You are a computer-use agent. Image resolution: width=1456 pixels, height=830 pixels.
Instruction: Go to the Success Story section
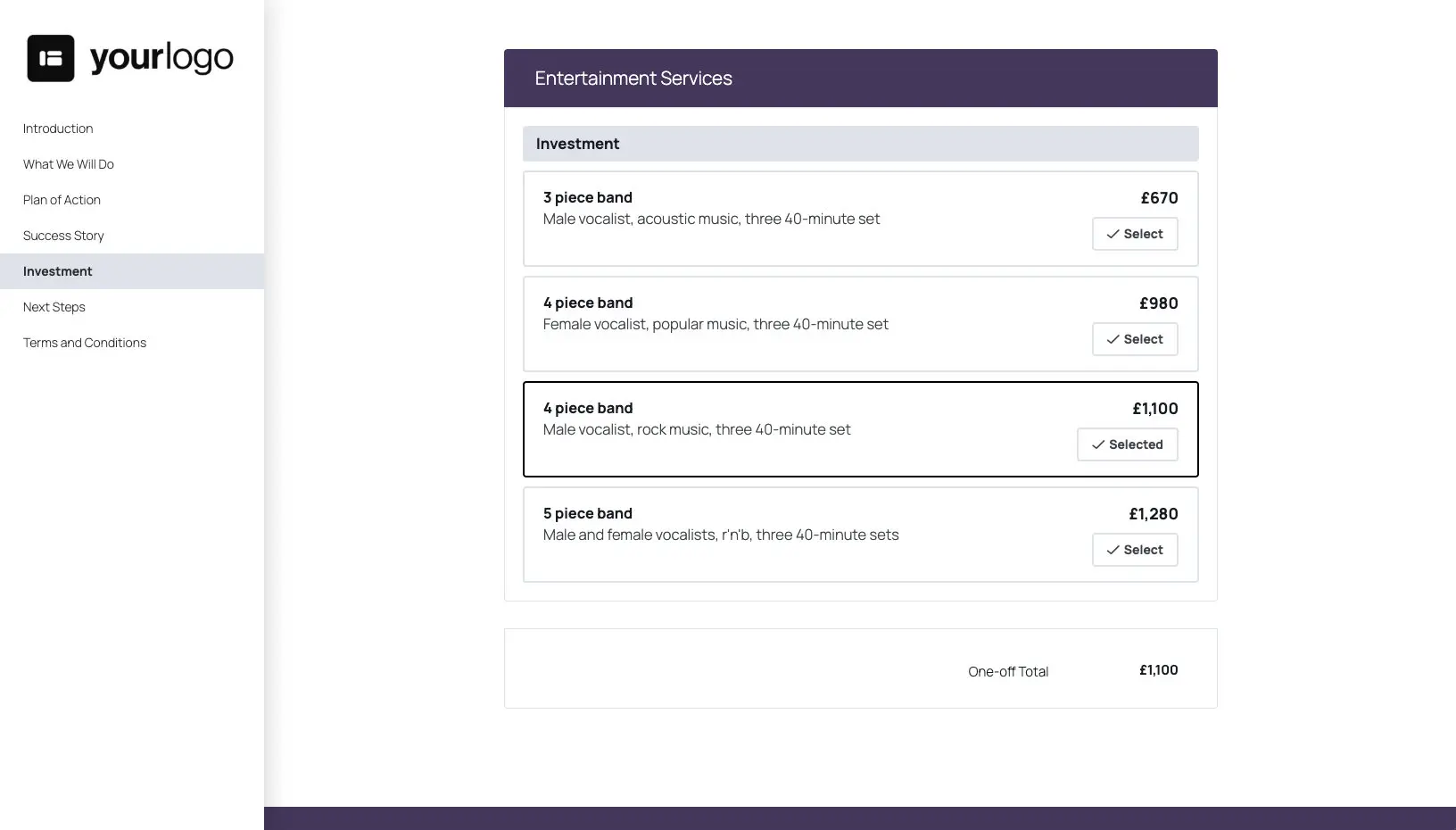click(63, 235)
